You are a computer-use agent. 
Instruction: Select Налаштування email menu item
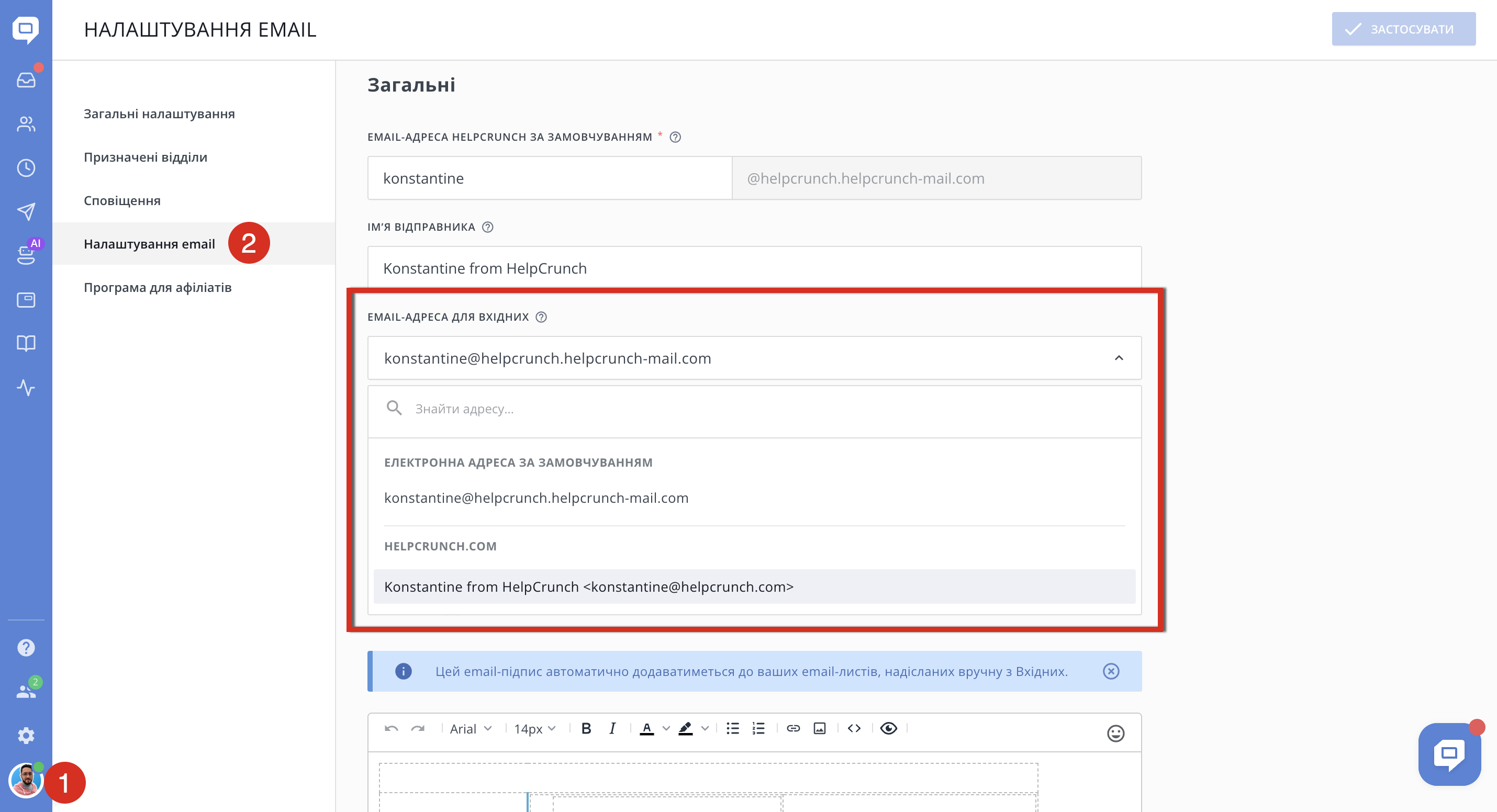(149, 244)
